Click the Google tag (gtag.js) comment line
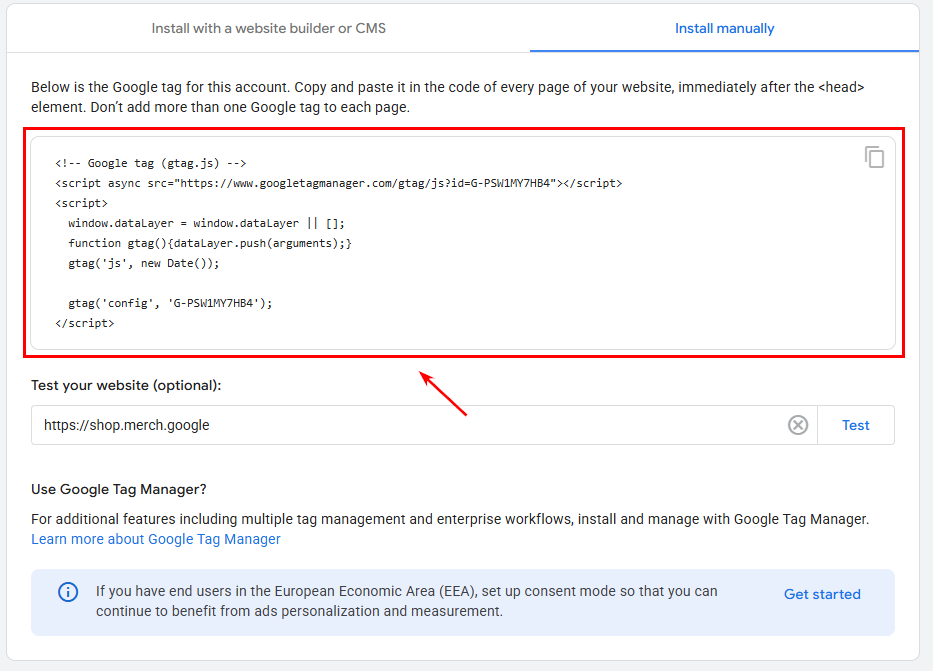Screen dimensions: 933x671 tap(151, 163)
